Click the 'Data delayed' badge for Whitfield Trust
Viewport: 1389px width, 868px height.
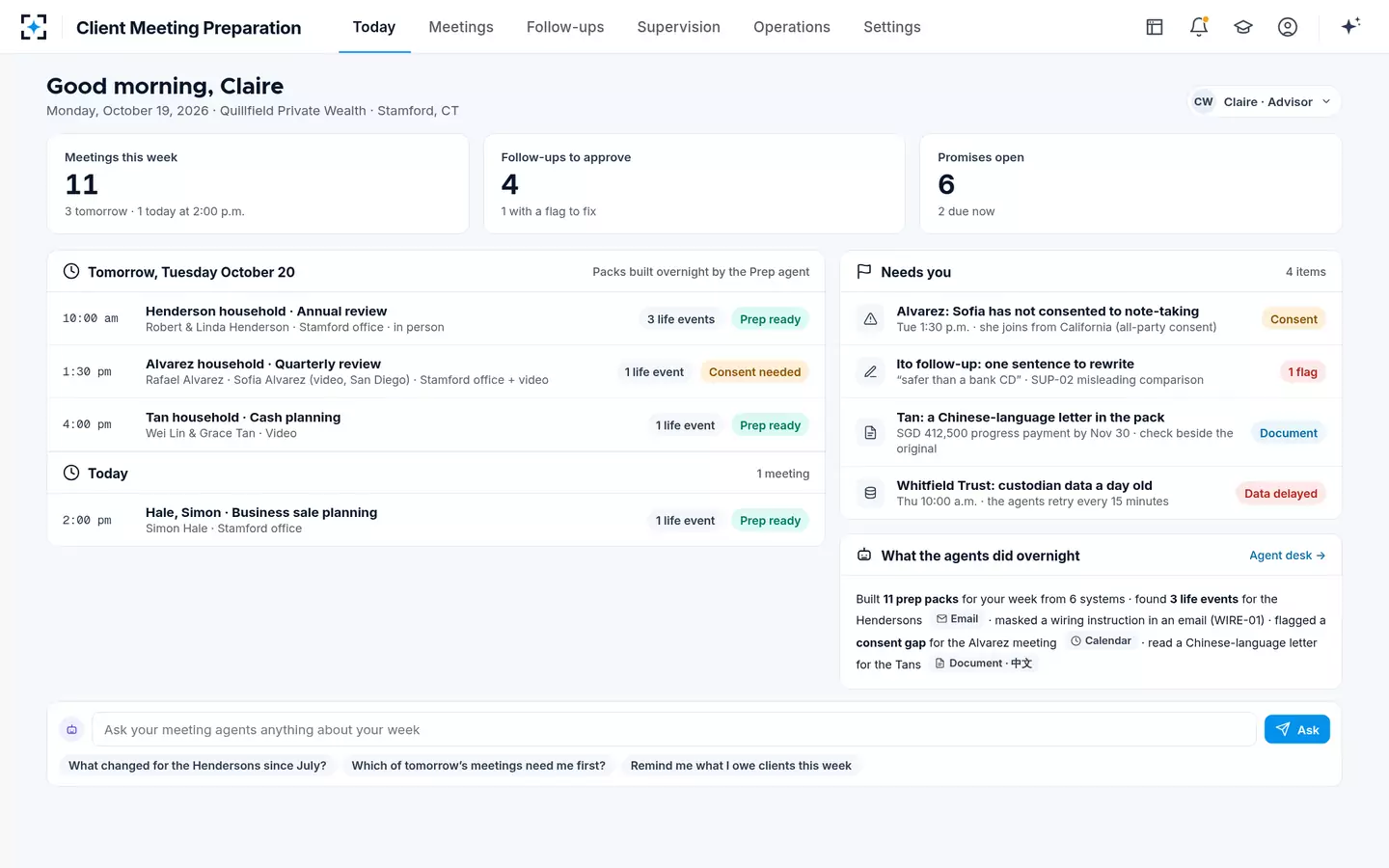click(x=1281, y=494)
